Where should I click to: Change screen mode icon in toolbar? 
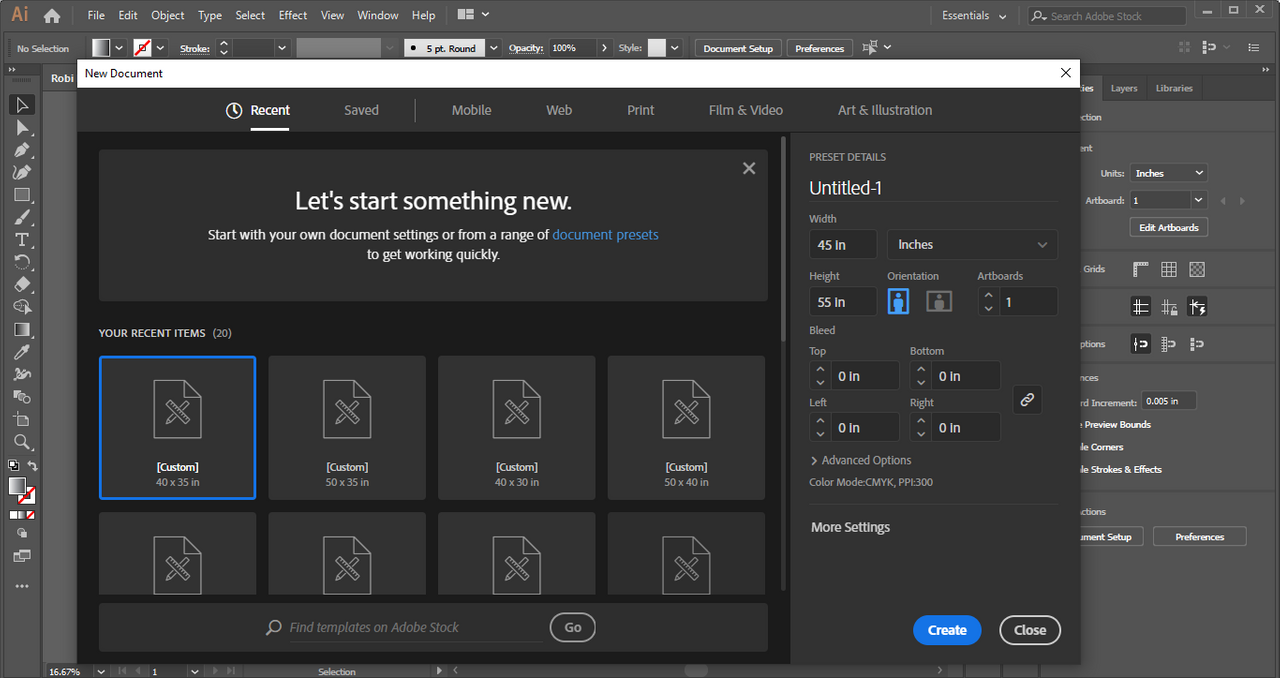[x=22, y=556]
